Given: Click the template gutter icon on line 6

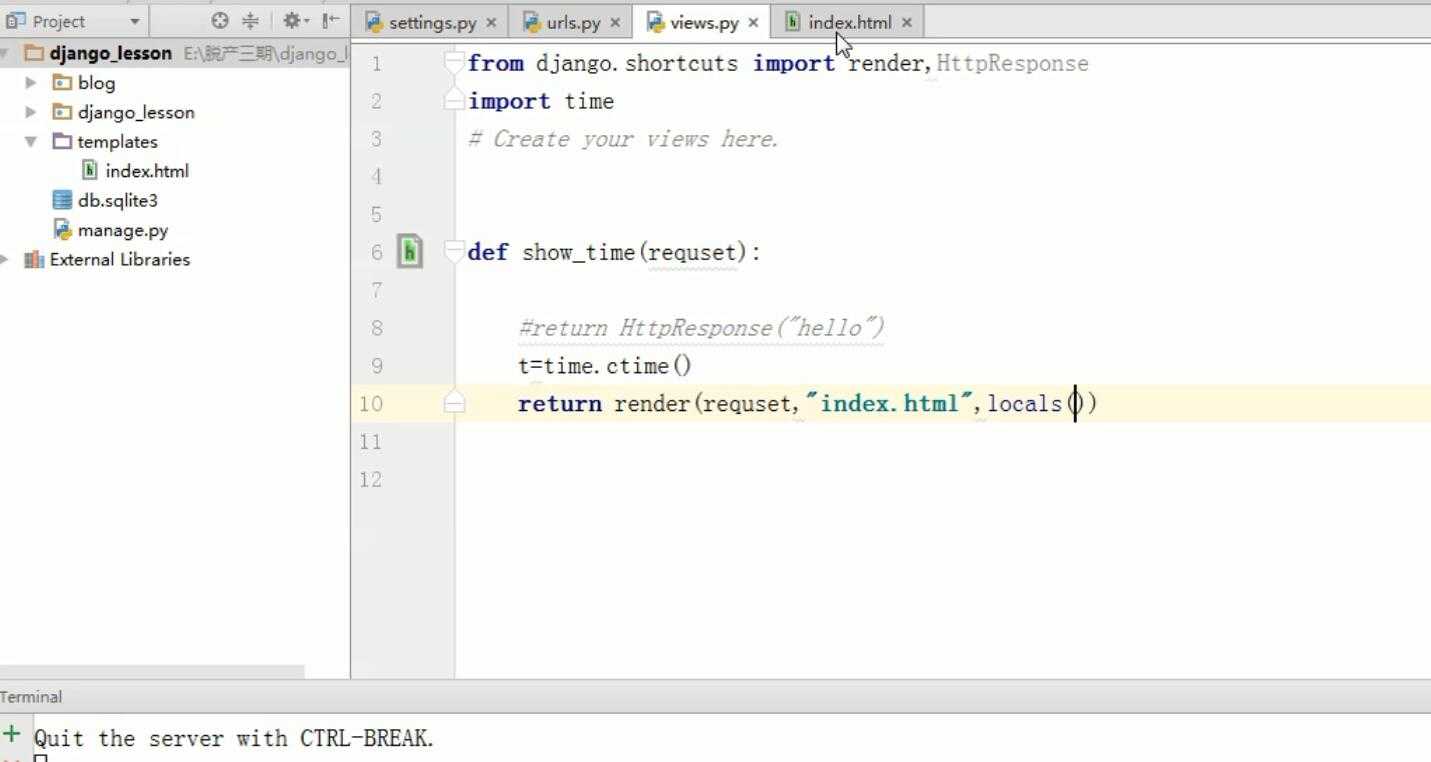Looking at the screenshot, I should (x=409, y=252).
